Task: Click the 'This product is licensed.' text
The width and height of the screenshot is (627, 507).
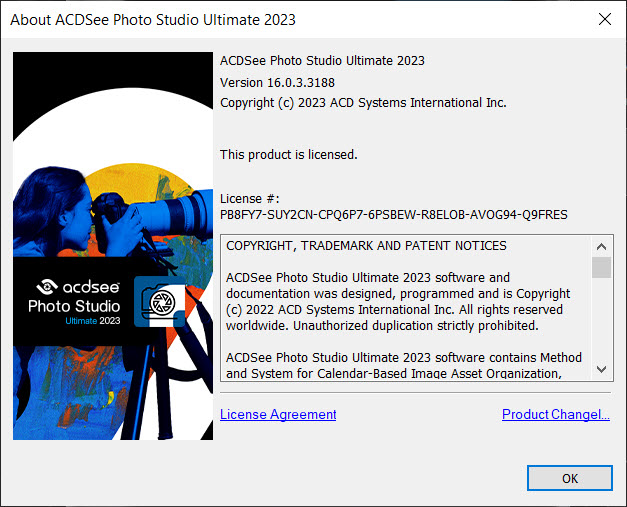Action: (288, 154)
